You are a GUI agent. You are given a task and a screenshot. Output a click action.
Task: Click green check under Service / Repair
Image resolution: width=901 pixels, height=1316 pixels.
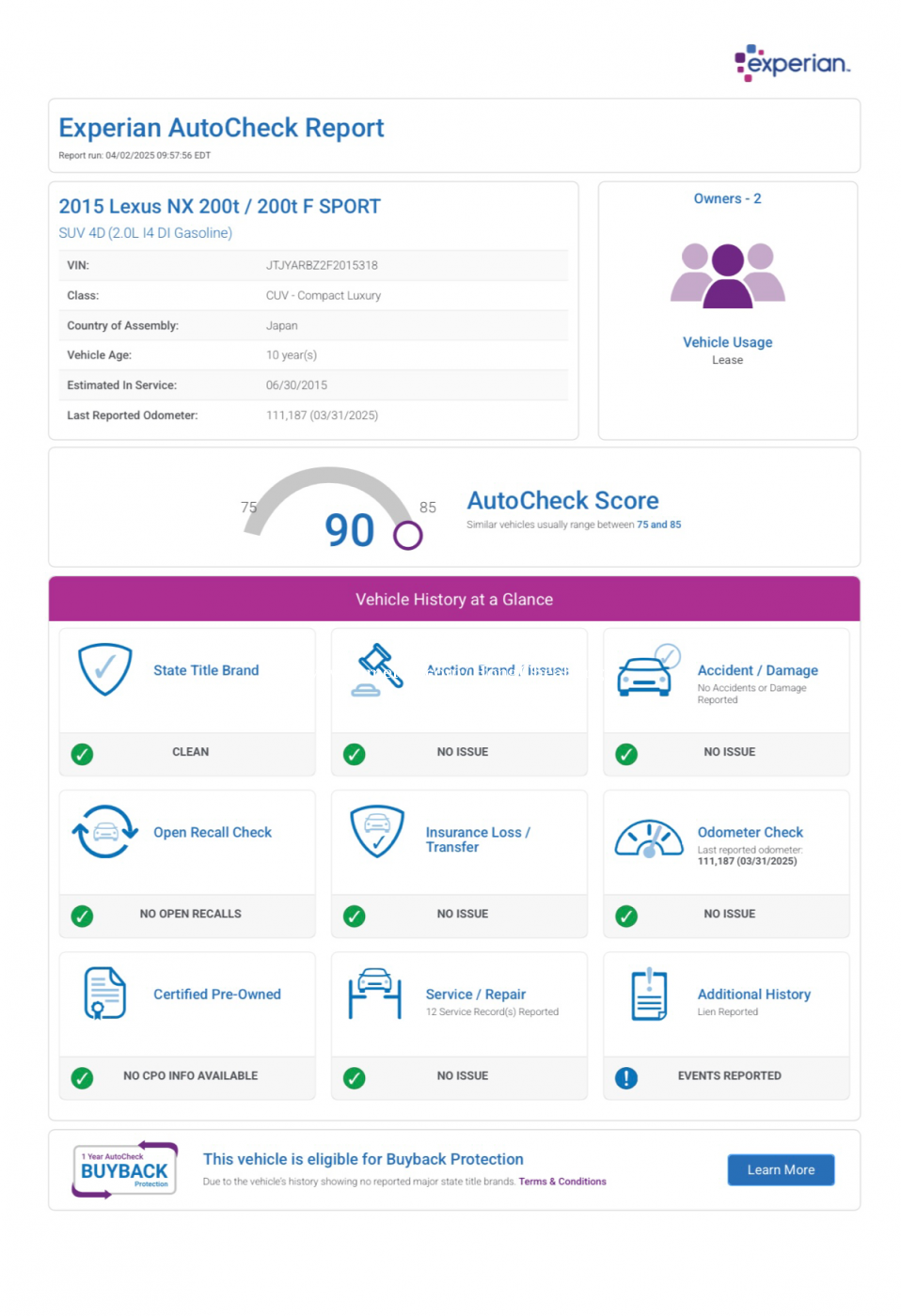354,1077
